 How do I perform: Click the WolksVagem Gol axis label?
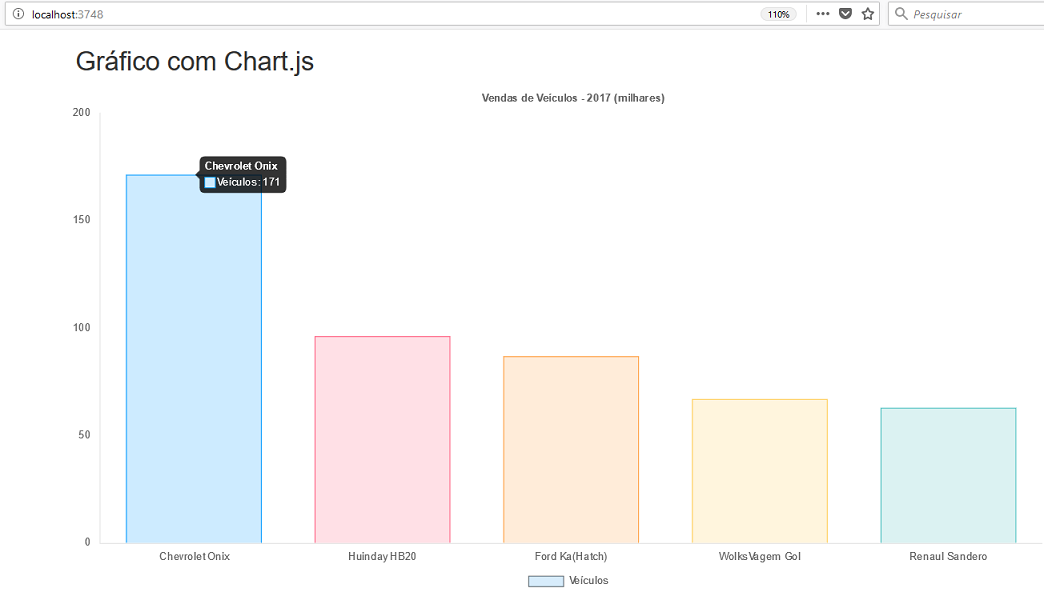tap(760, 556)
